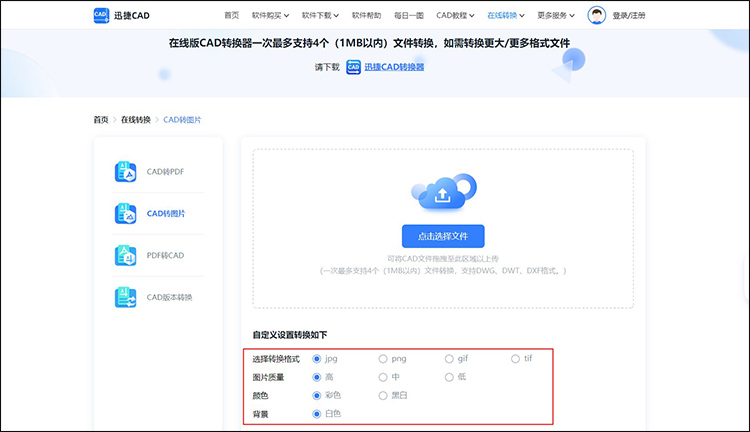The width and height of the screenshot is (750, 432).
Task: Set image quality to 低
Action: 449,377
